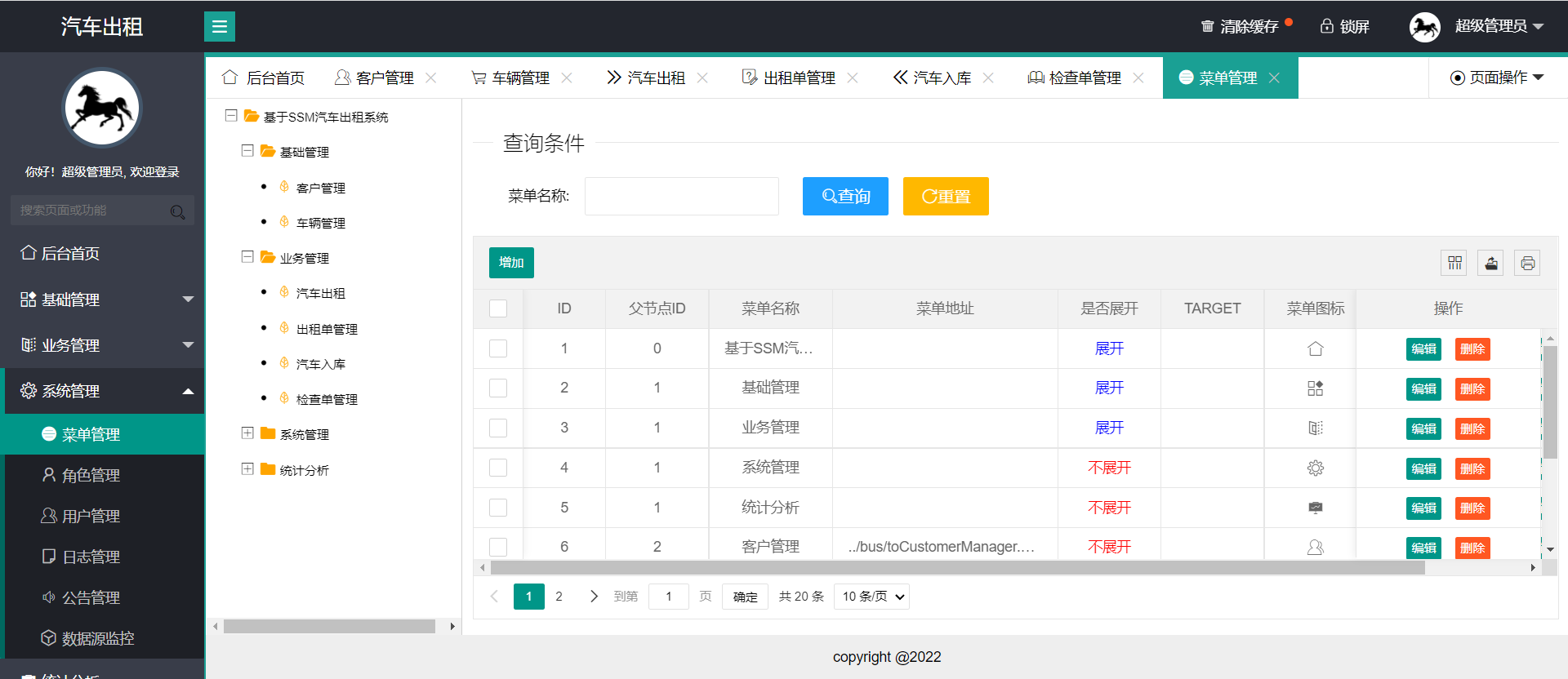Image resolution: width=1568 pixels, height=679 pixels.
Task: Click the 菜单名称 input field
Action: [x=681, y=197]
